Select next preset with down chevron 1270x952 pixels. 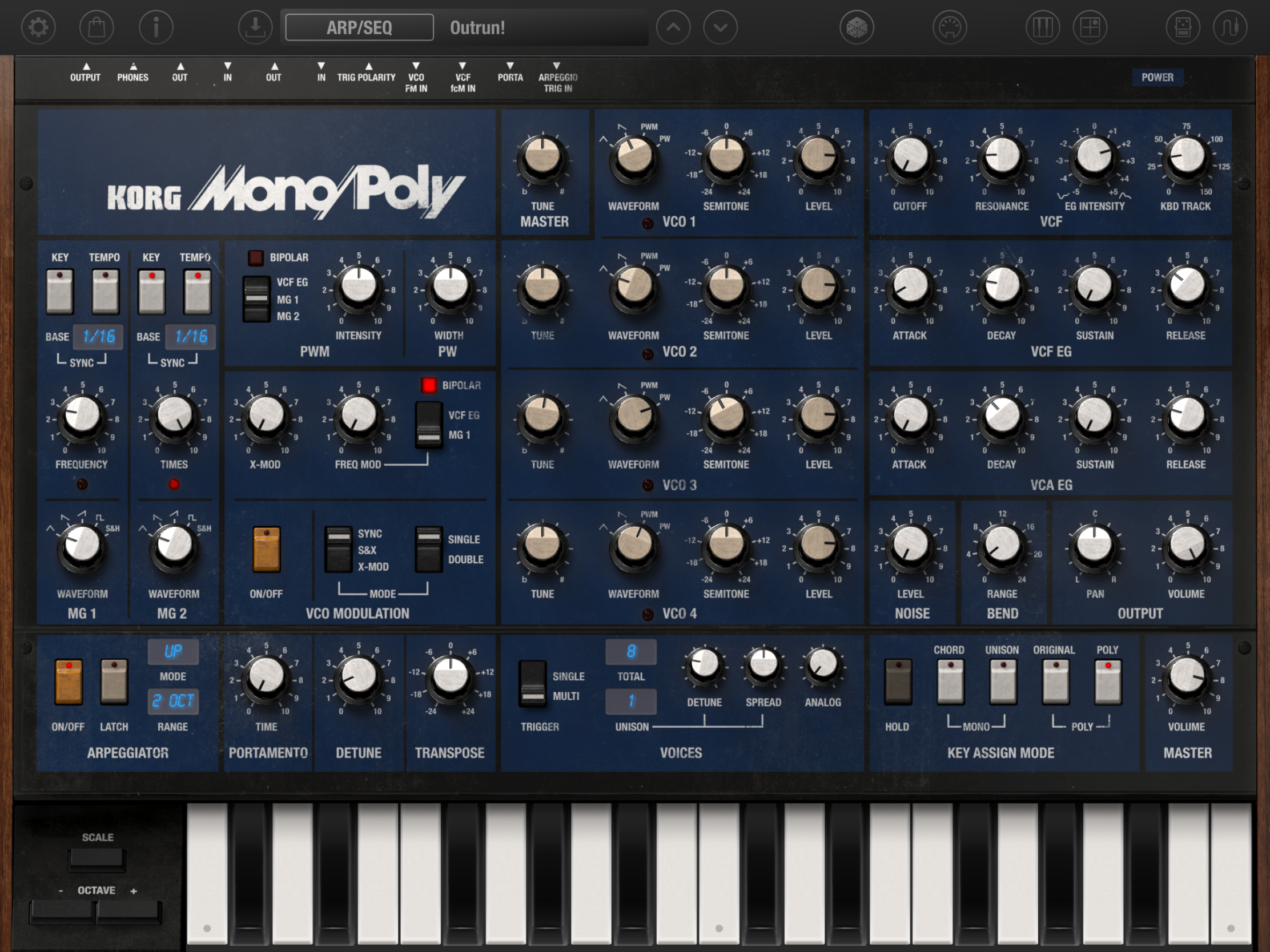[720, 27]
